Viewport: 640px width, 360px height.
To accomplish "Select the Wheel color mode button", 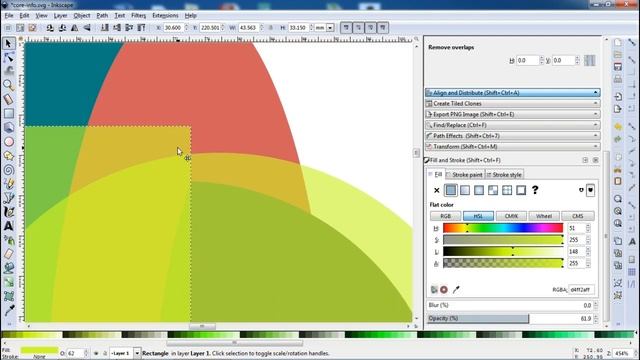I will point(544,216).
